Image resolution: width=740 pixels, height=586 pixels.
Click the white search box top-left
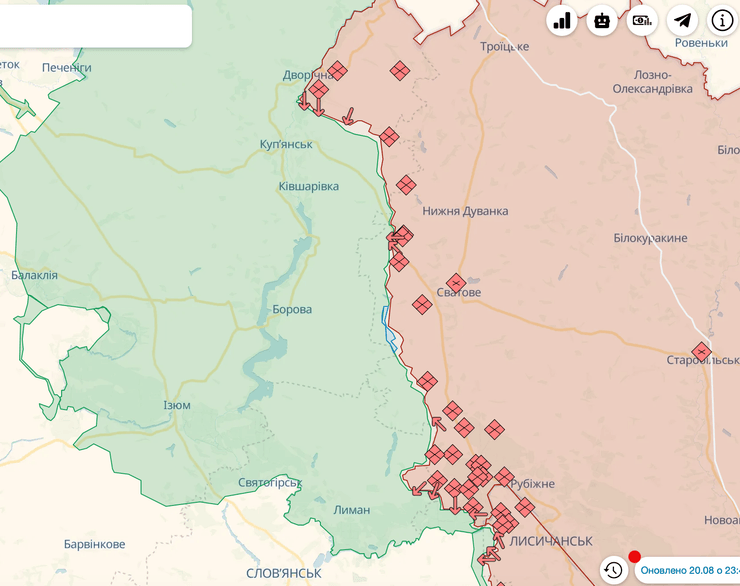(x=95, y=26)
